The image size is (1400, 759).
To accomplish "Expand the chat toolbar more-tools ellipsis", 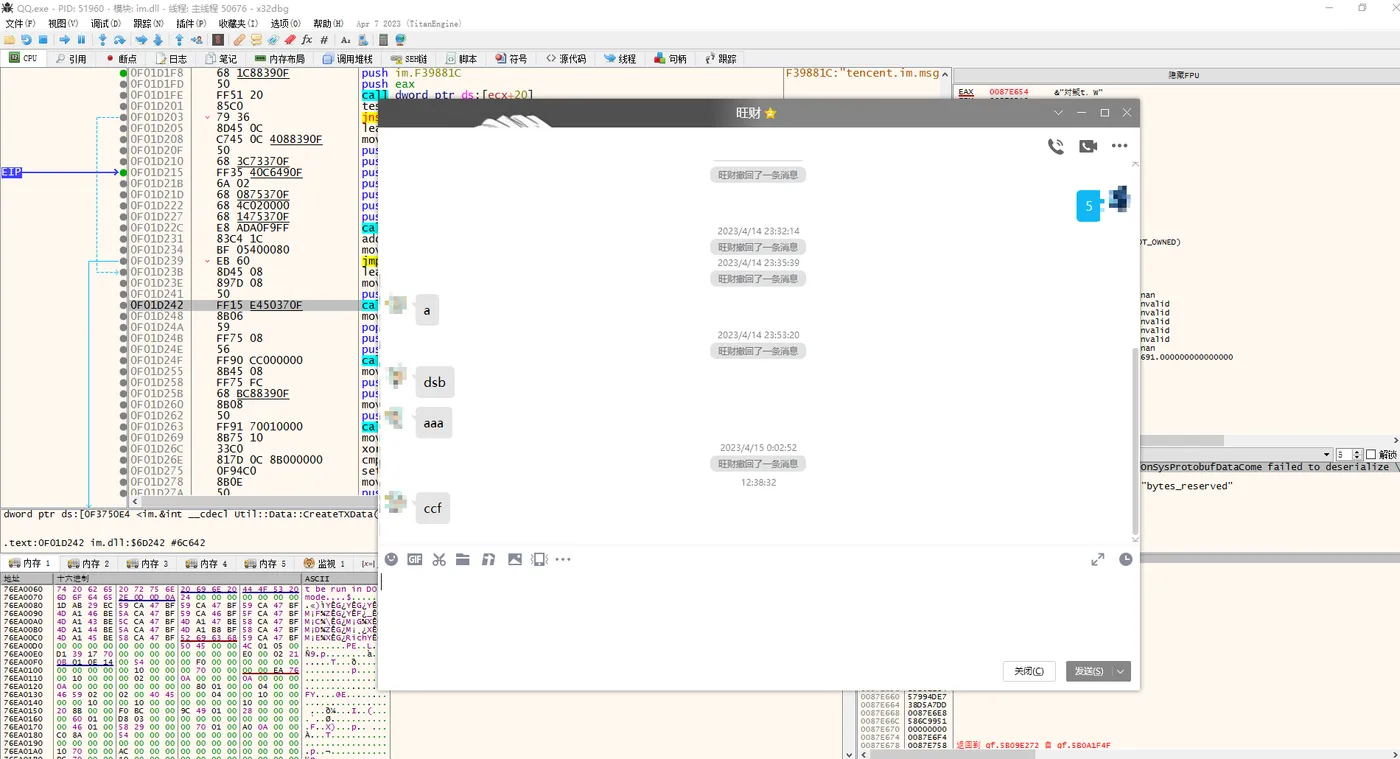I will coord(563,559).
